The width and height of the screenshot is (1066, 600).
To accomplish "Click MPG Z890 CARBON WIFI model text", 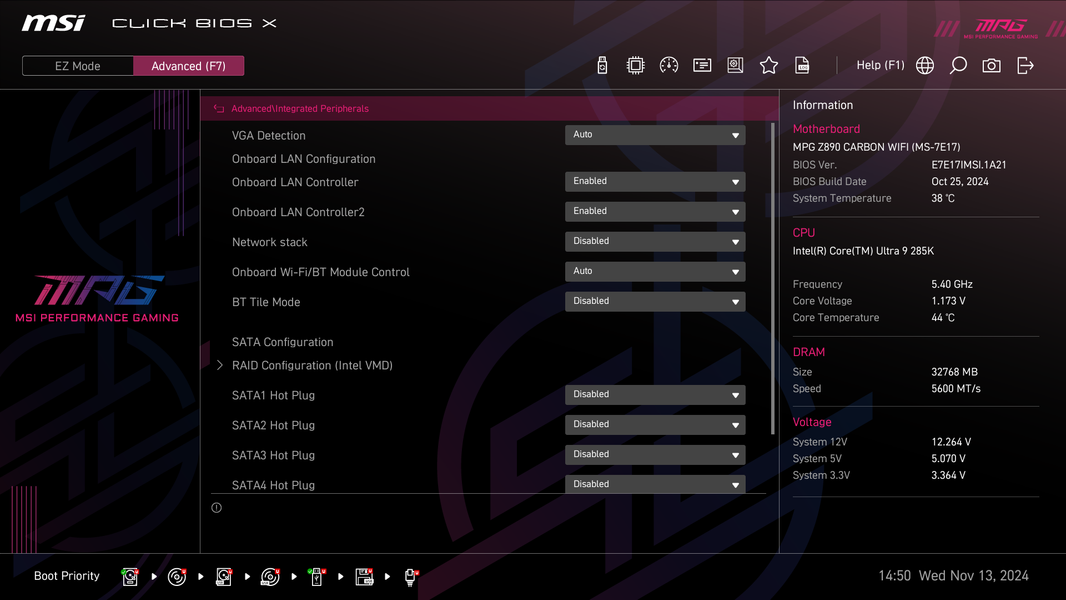I will 876,147.
